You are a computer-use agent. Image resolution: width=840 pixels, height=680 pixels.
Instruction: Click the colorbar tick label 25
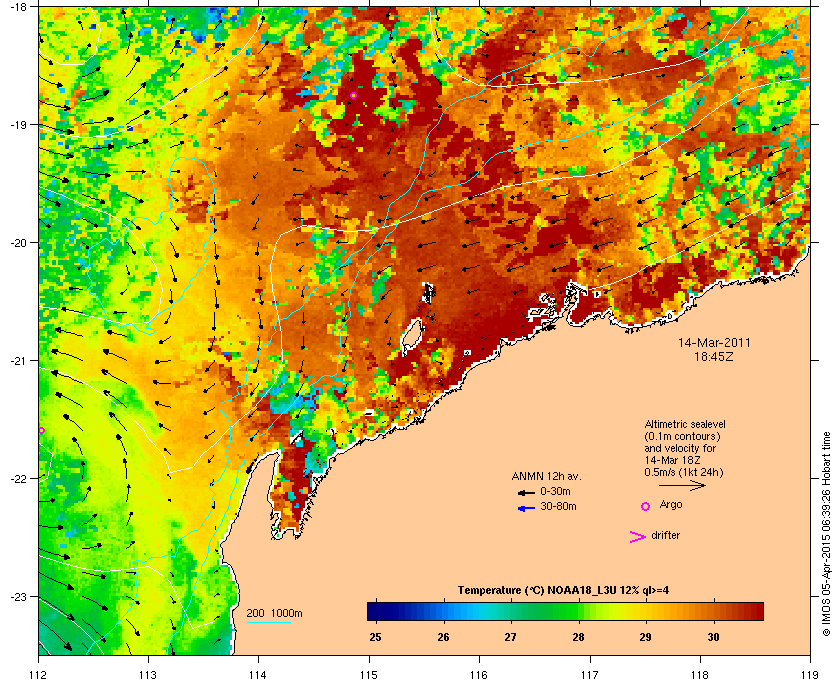point(376,637)
